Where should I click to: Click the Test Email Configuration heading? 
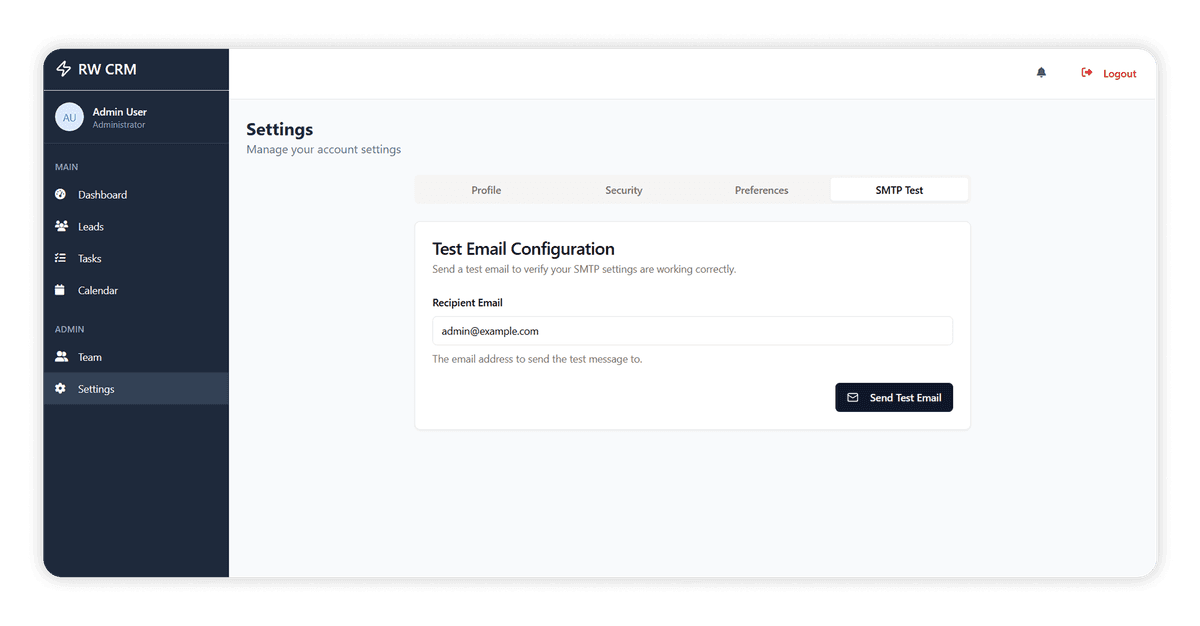click(523, 249)
